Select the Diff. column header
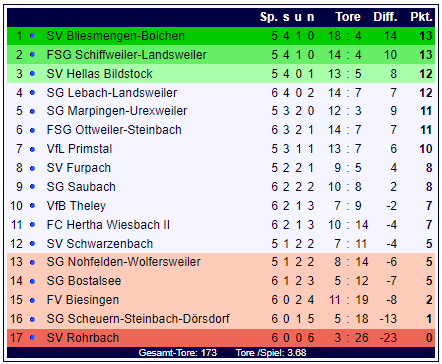The height and width of the screenshot is (364, 442). (385, 17)
